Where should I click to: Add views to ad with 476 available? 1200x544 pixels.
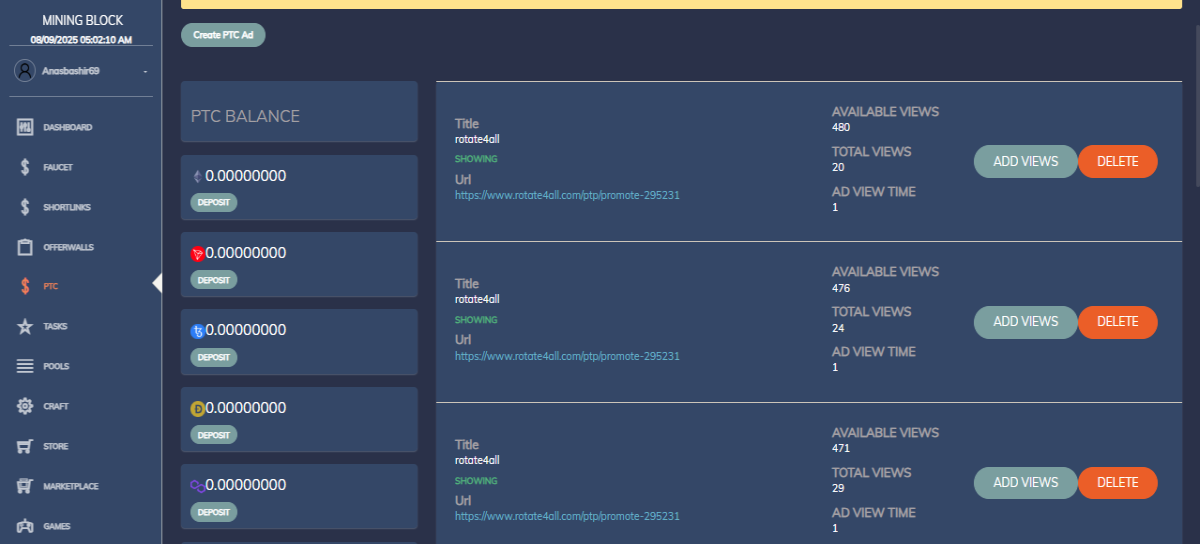pos(1025,322)
